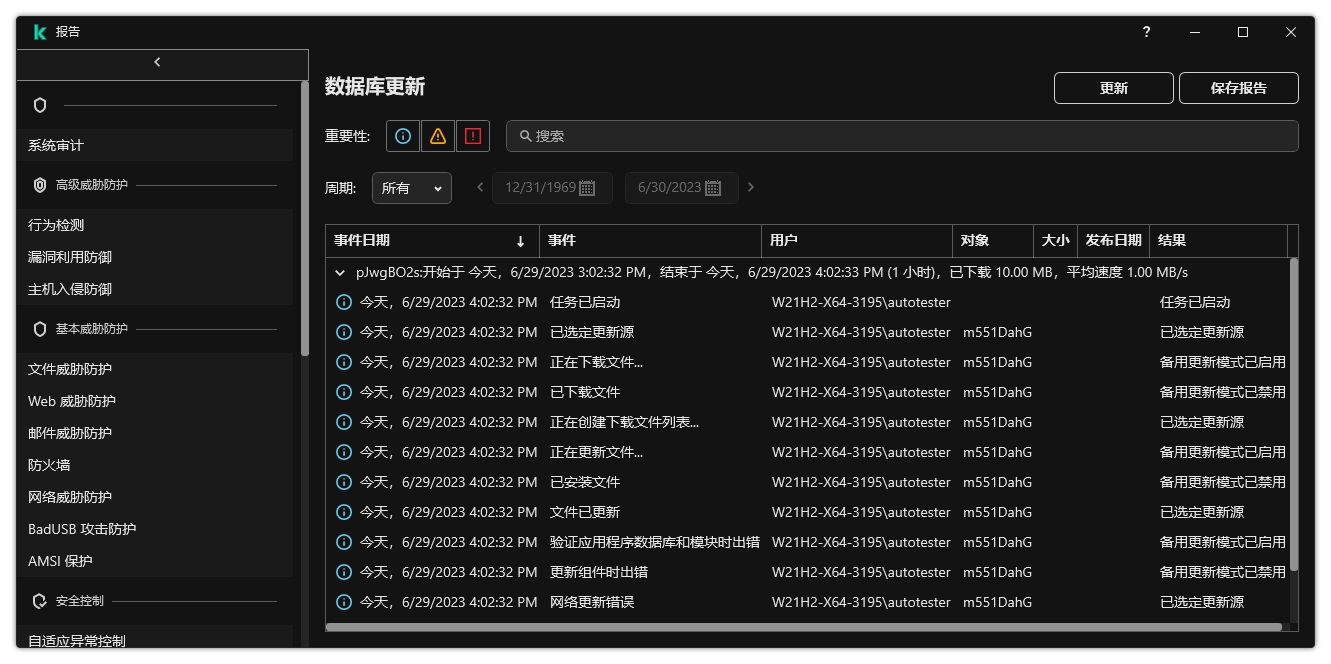Collapse the pJwgBO2s update task group
1331x664 pixels.
pyautogui.click(x=340, y=271)
